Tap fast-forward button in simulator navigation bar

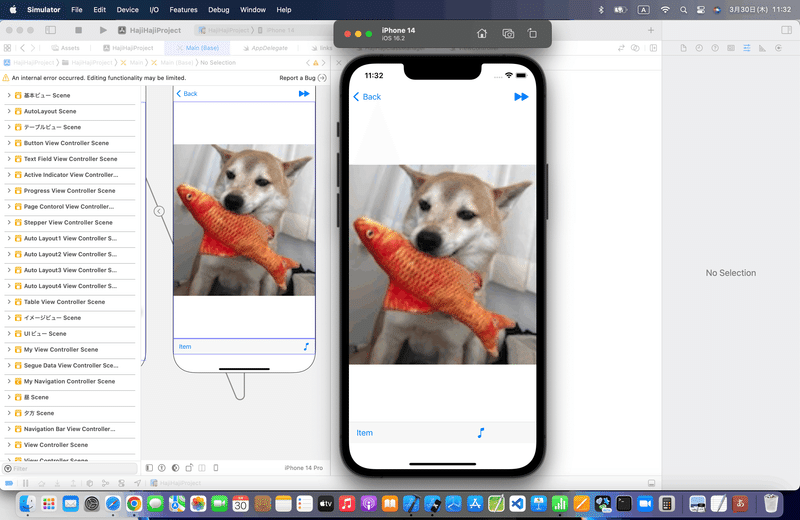click(x=521, y=97)
